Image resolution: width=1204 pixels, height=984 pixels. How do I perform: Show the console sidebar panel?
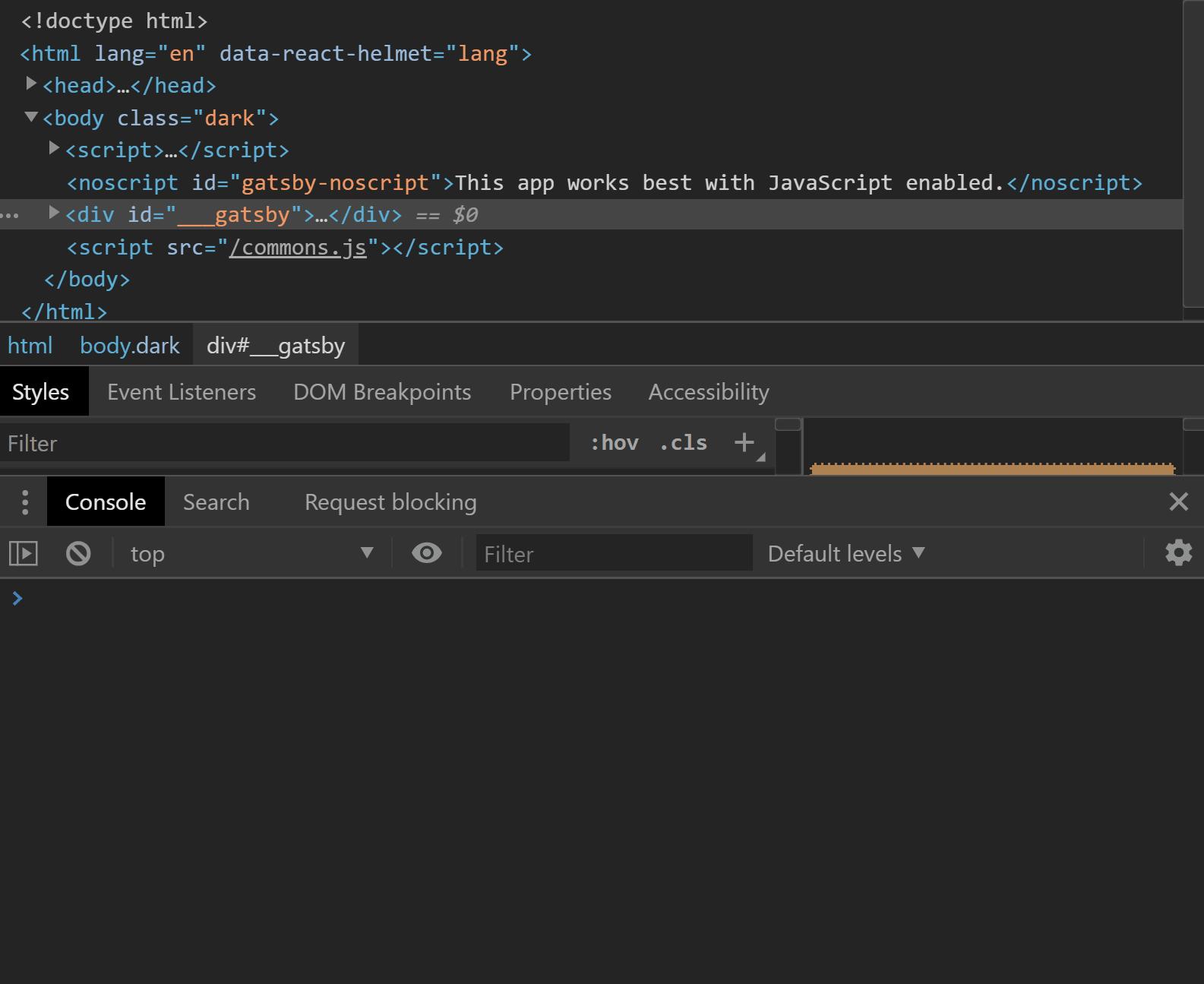click(x=24, y=553)
